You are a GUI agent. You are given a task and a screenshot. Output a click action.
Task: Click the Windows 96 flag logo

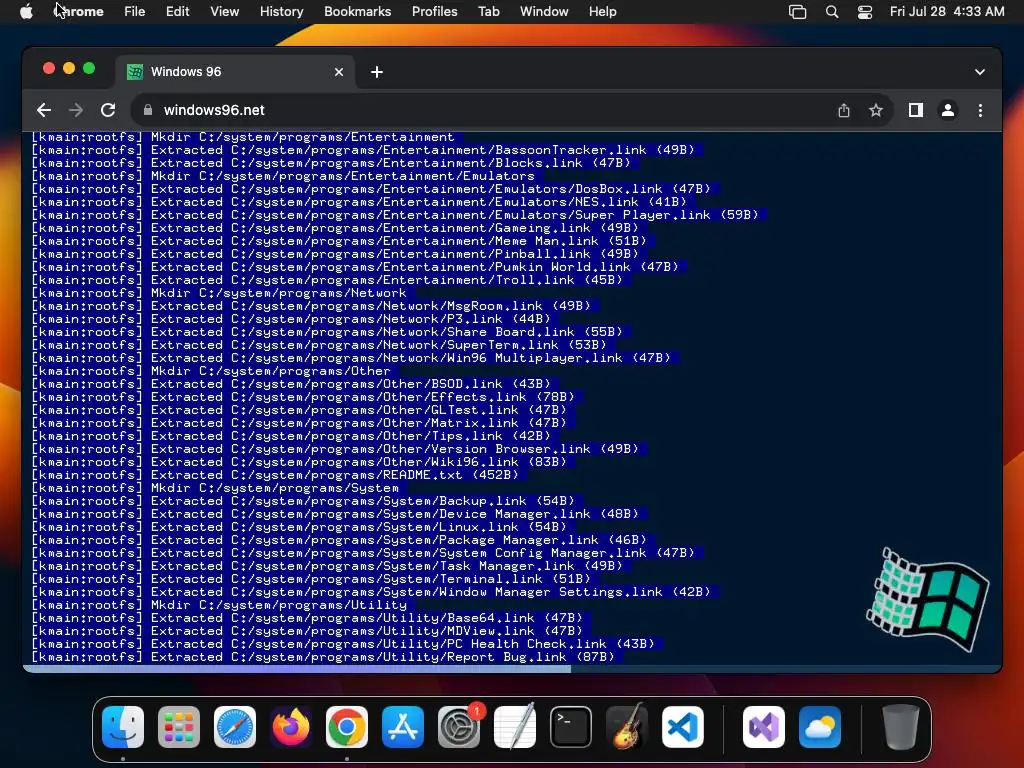pos(928,599)
